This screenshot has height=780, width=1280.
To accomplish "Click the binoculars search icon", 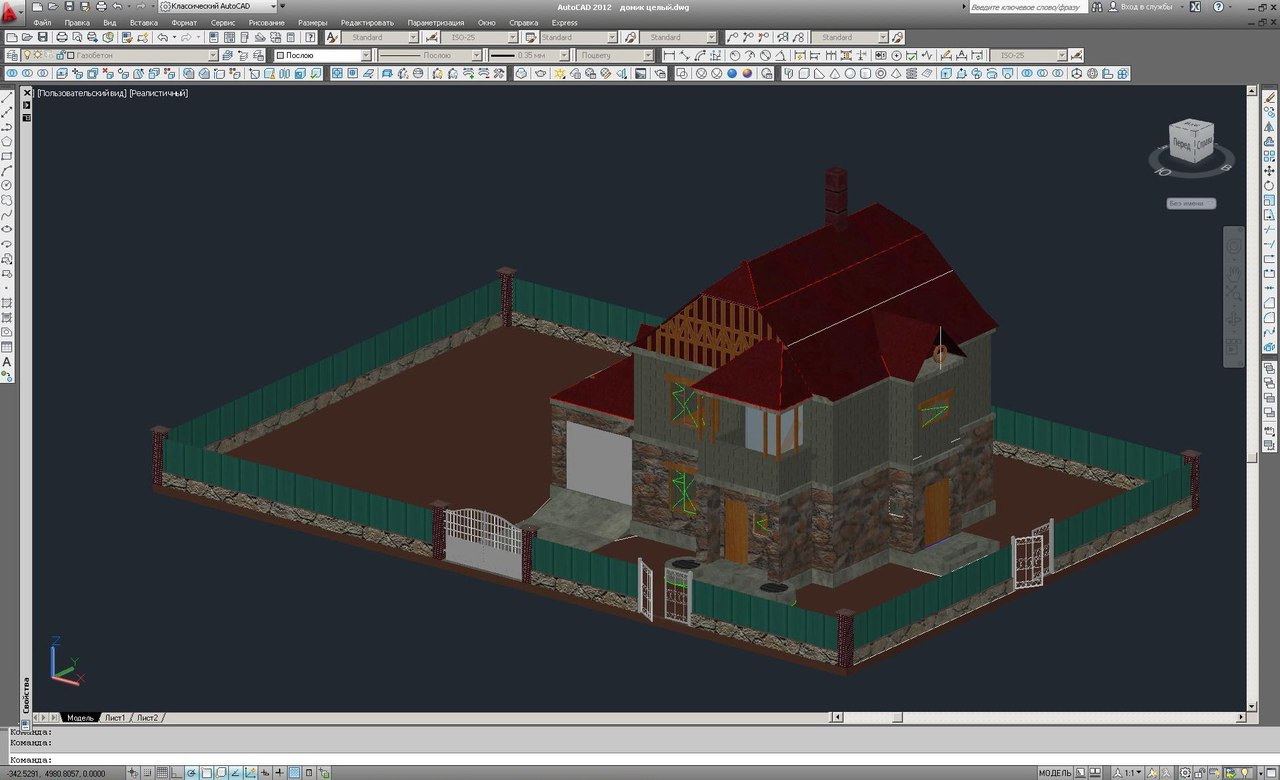I will tap(1098, 7).
